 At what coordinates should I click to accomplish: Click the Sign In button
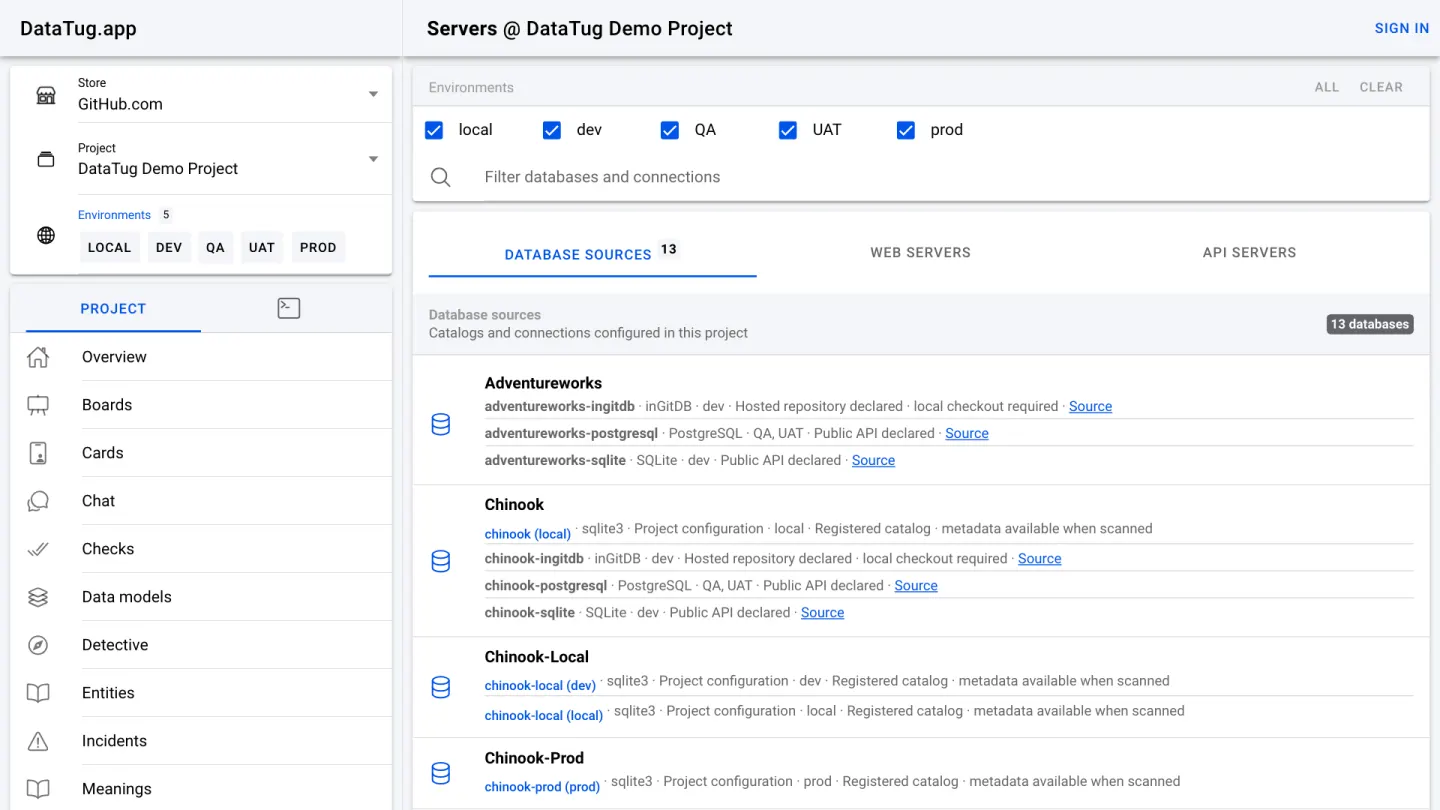tap(1402, 28)
